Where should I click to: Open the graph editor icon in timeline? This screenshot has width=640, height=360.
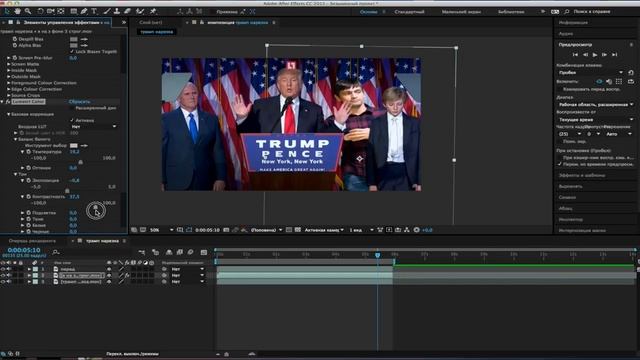tap(204, 252)
